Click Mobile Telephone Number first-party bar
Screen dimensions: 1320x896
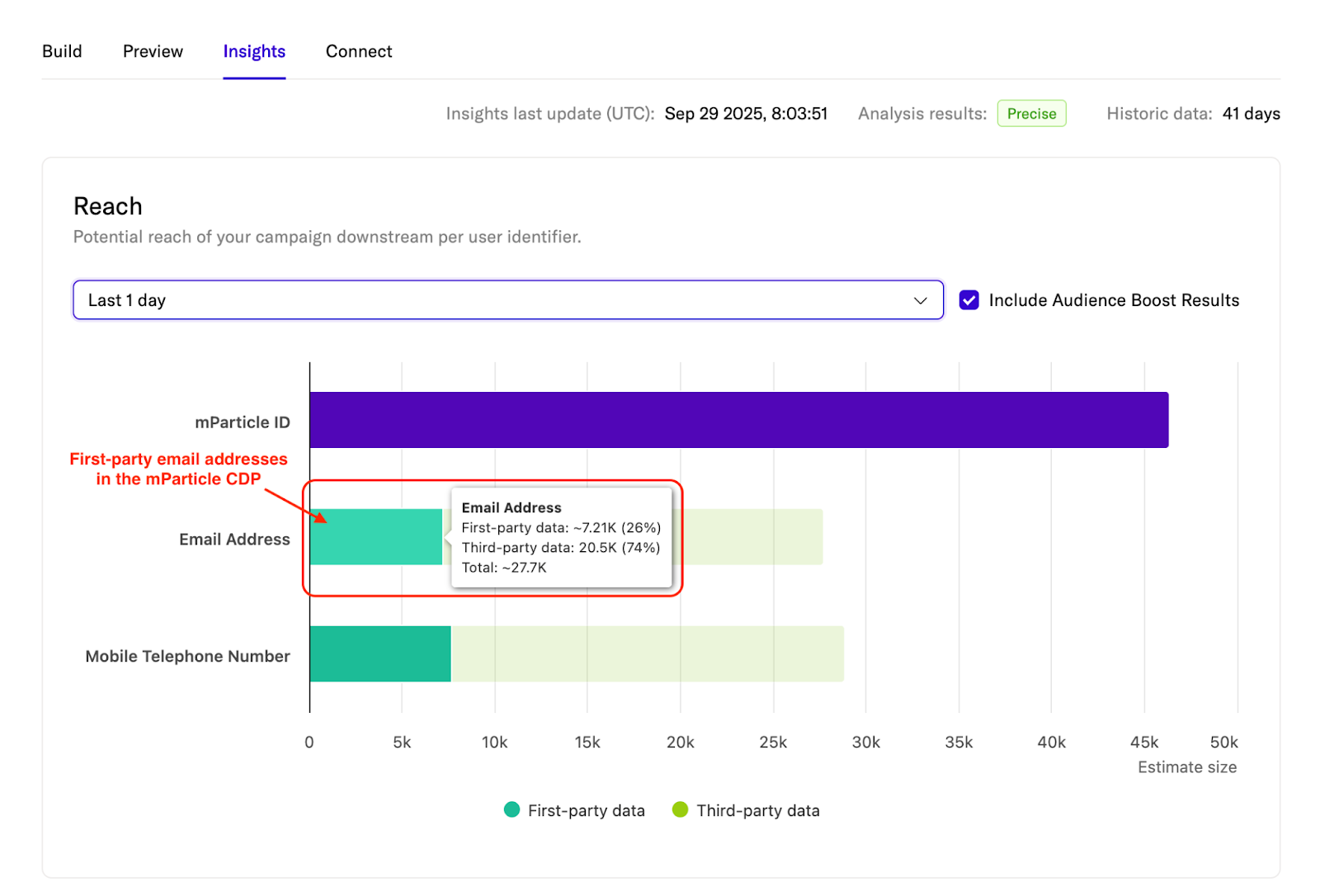point(379,654)
